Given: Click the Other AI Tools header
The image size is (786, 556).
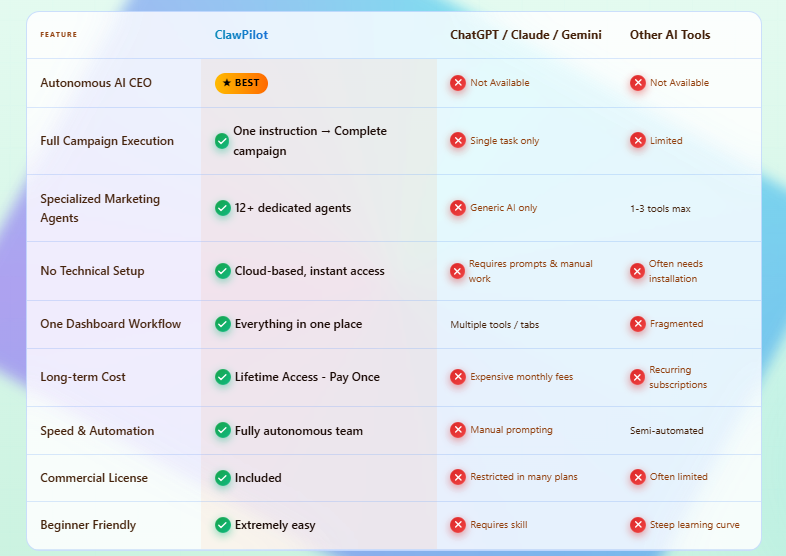Looking at the screenshot, I should (x=670, y=35).
